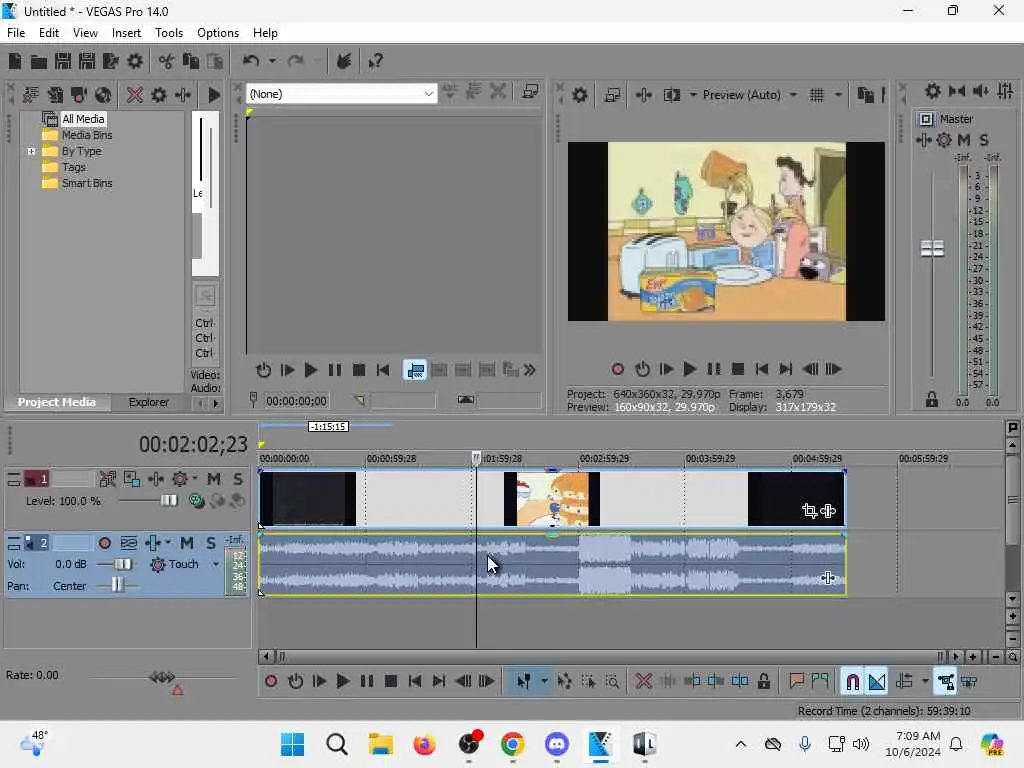Stop playback in the video preview
1024x768 pixels.
pos(738,370)
